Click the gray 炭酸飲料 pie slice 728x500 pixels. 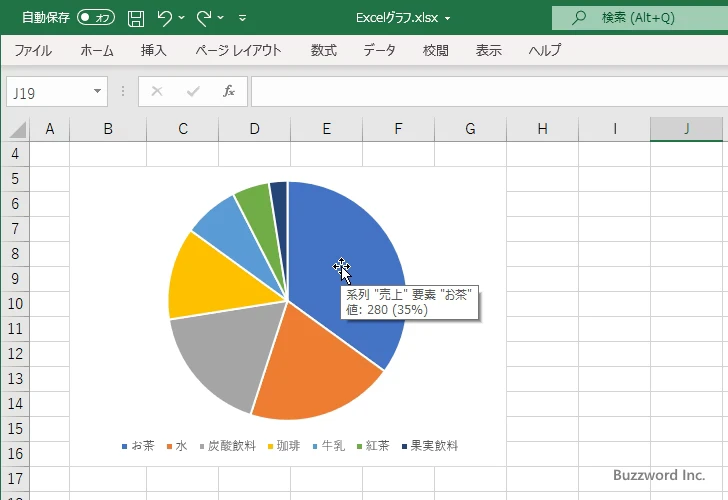(x=223, y=353)
